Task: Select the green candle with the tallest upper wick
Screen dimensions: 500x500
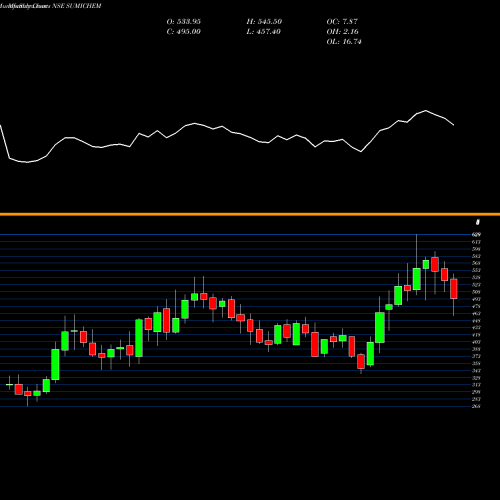Action: point(417,279)
